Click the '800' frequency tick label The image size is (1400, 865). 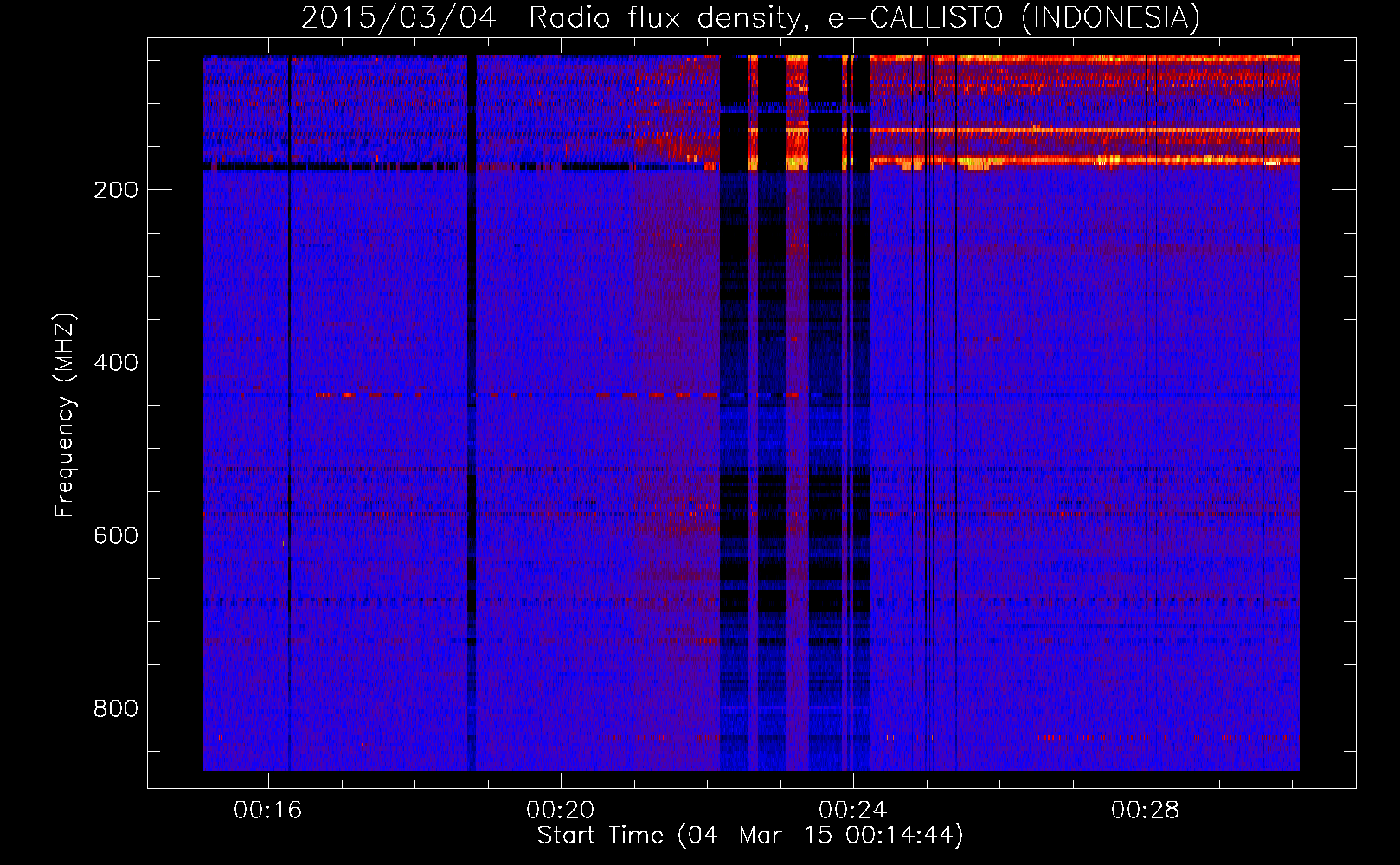click(116, 709)
